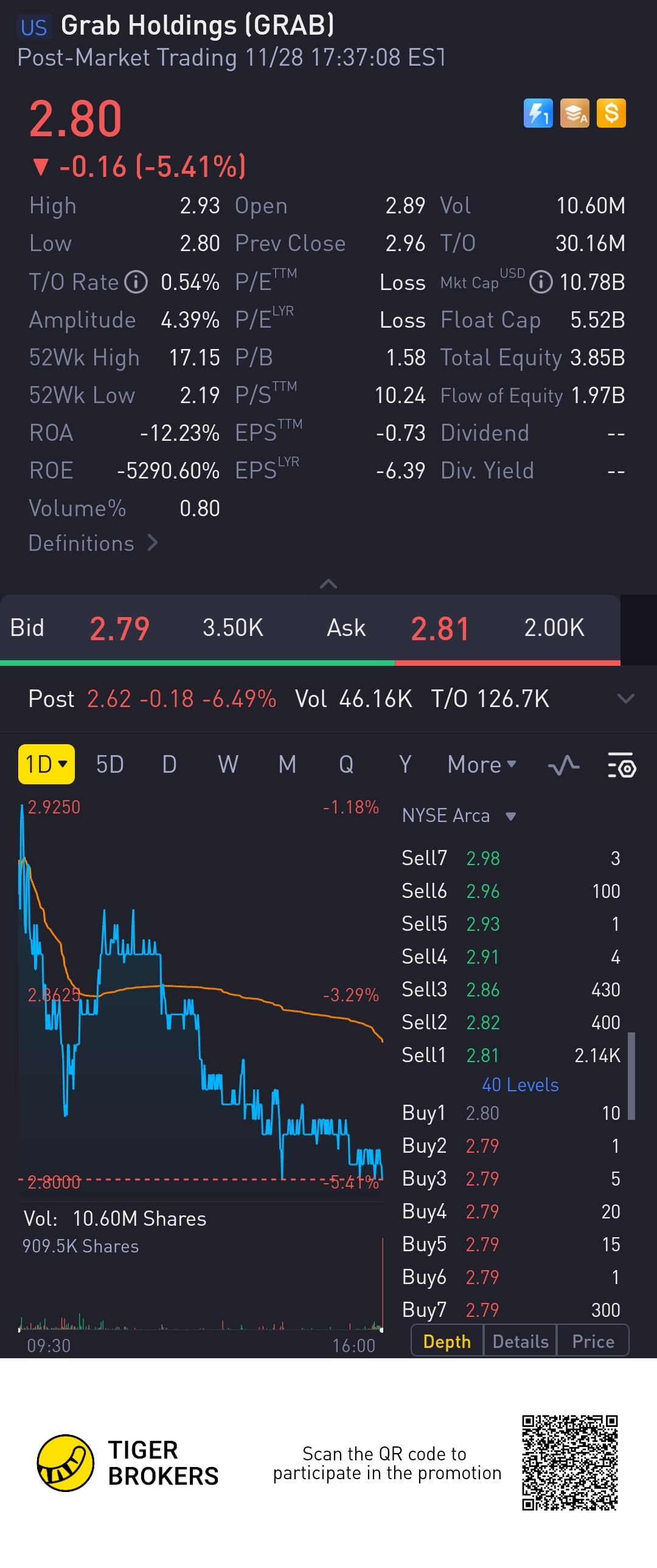Viewport: 657px width, 1568px height.
Task: Switch chart to 5D timeframe
Action: 109,764
